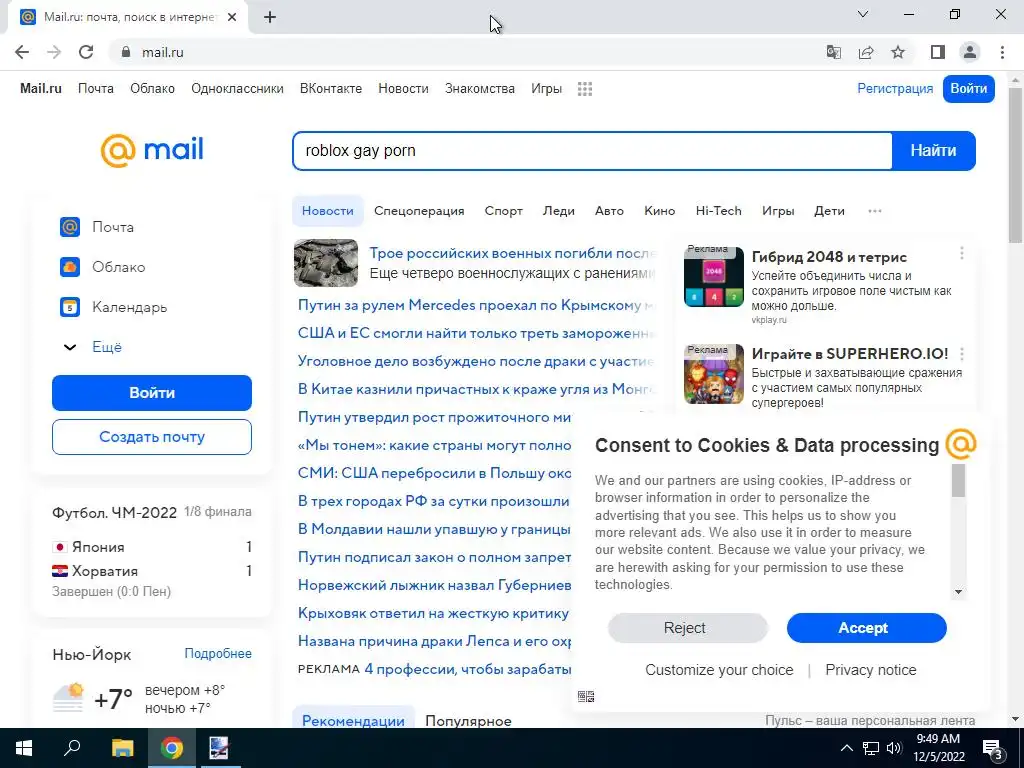Click the Найти search button
Screen dimensions: 1024x768
pyautogui.click(x=933, y=151)
